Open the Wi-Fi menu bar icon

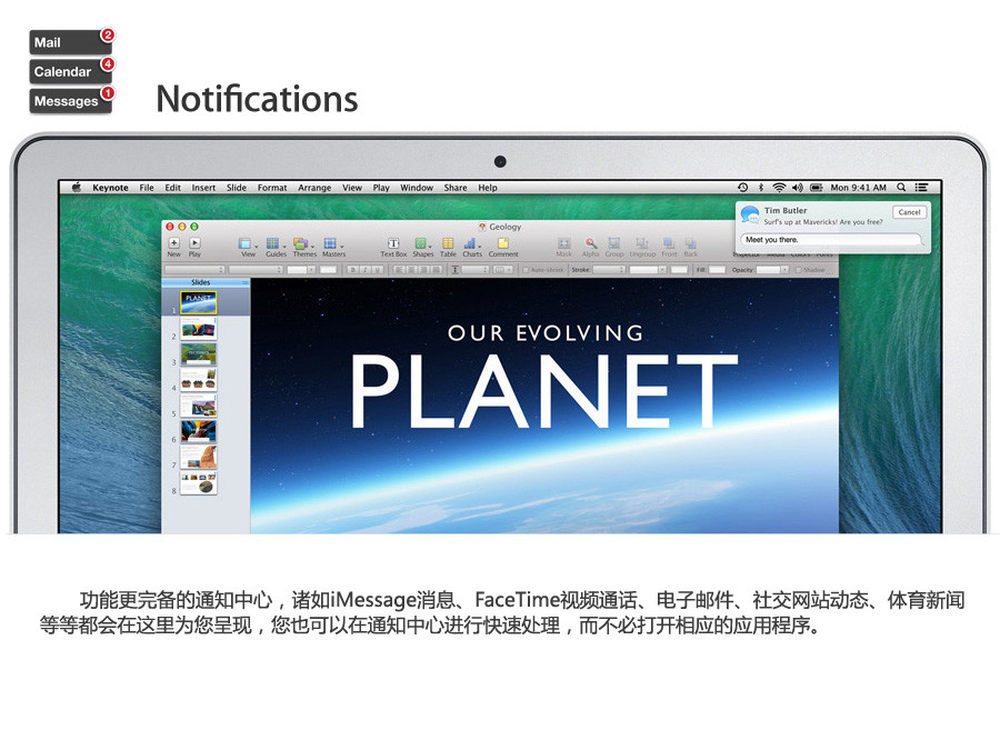click(x=779, y=188)
